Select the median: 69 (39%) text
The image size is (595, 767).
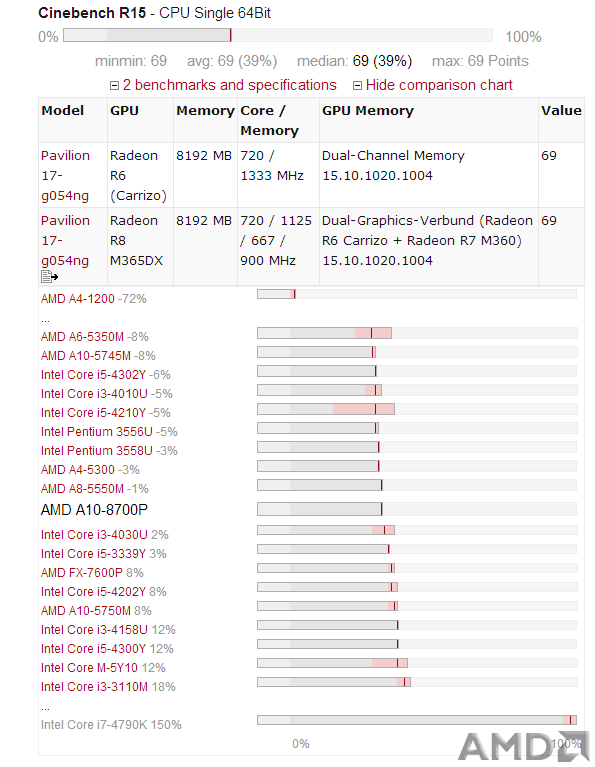tap(354, 61)
